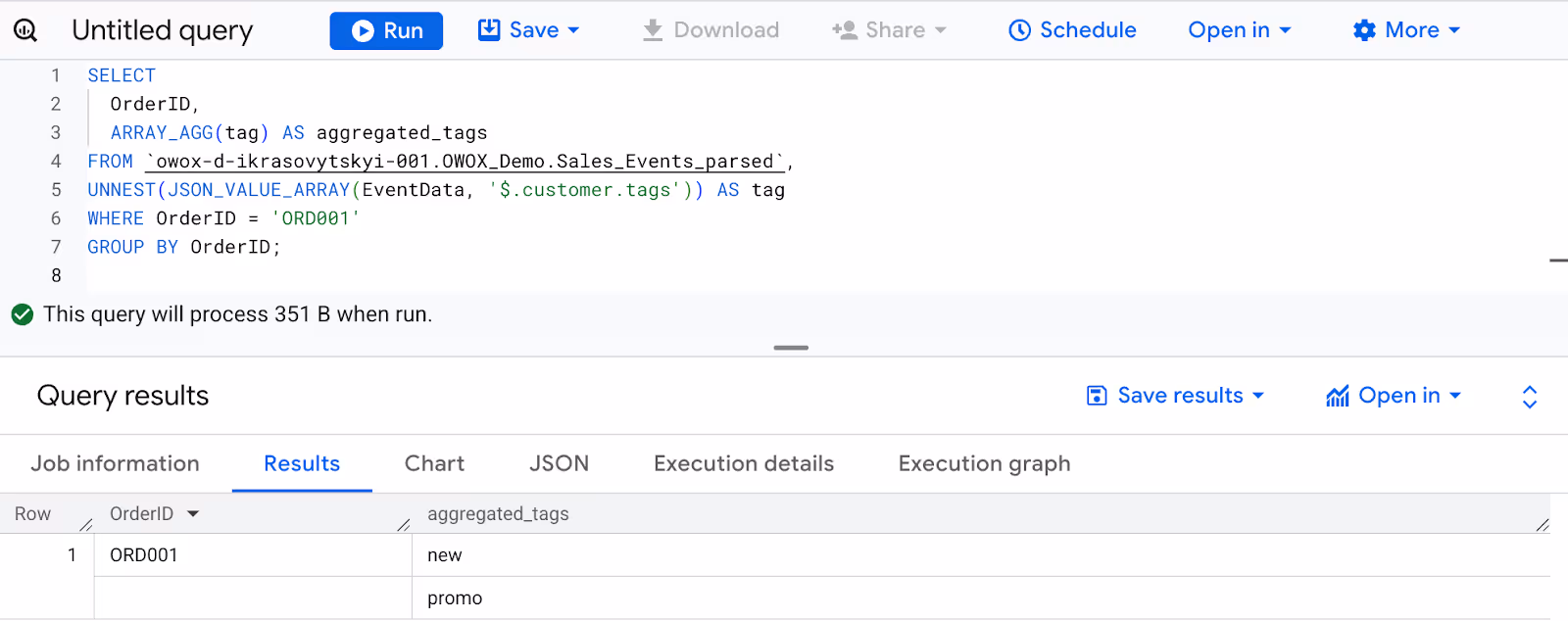Viewport: 1568px width, 621px height.
Task: Open the Save dropdown menu
Action: [528, 30]
